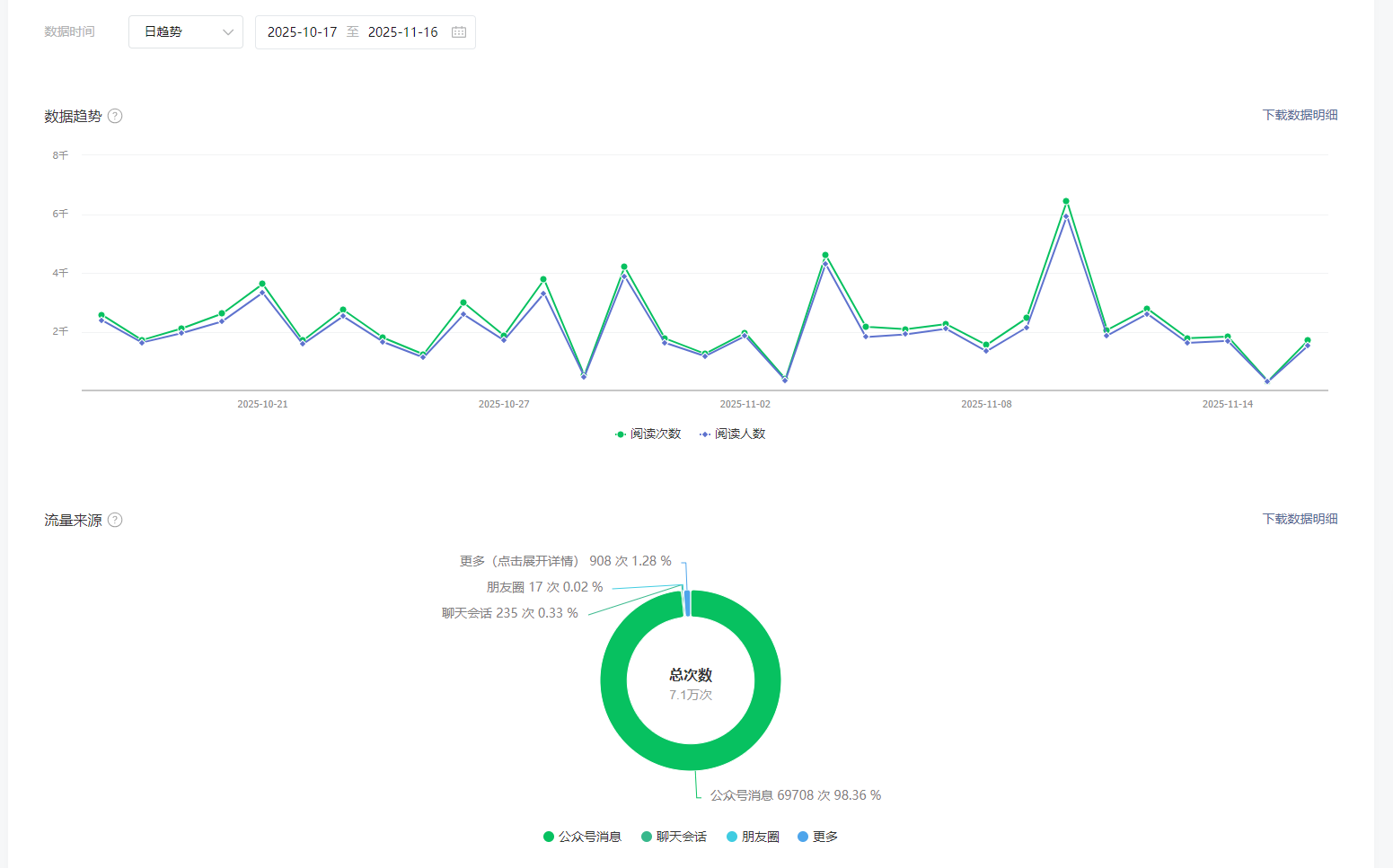Click help icon beside 数据趋势
1393x868 pixels.
pyautogui.click(x=115, y=116)
